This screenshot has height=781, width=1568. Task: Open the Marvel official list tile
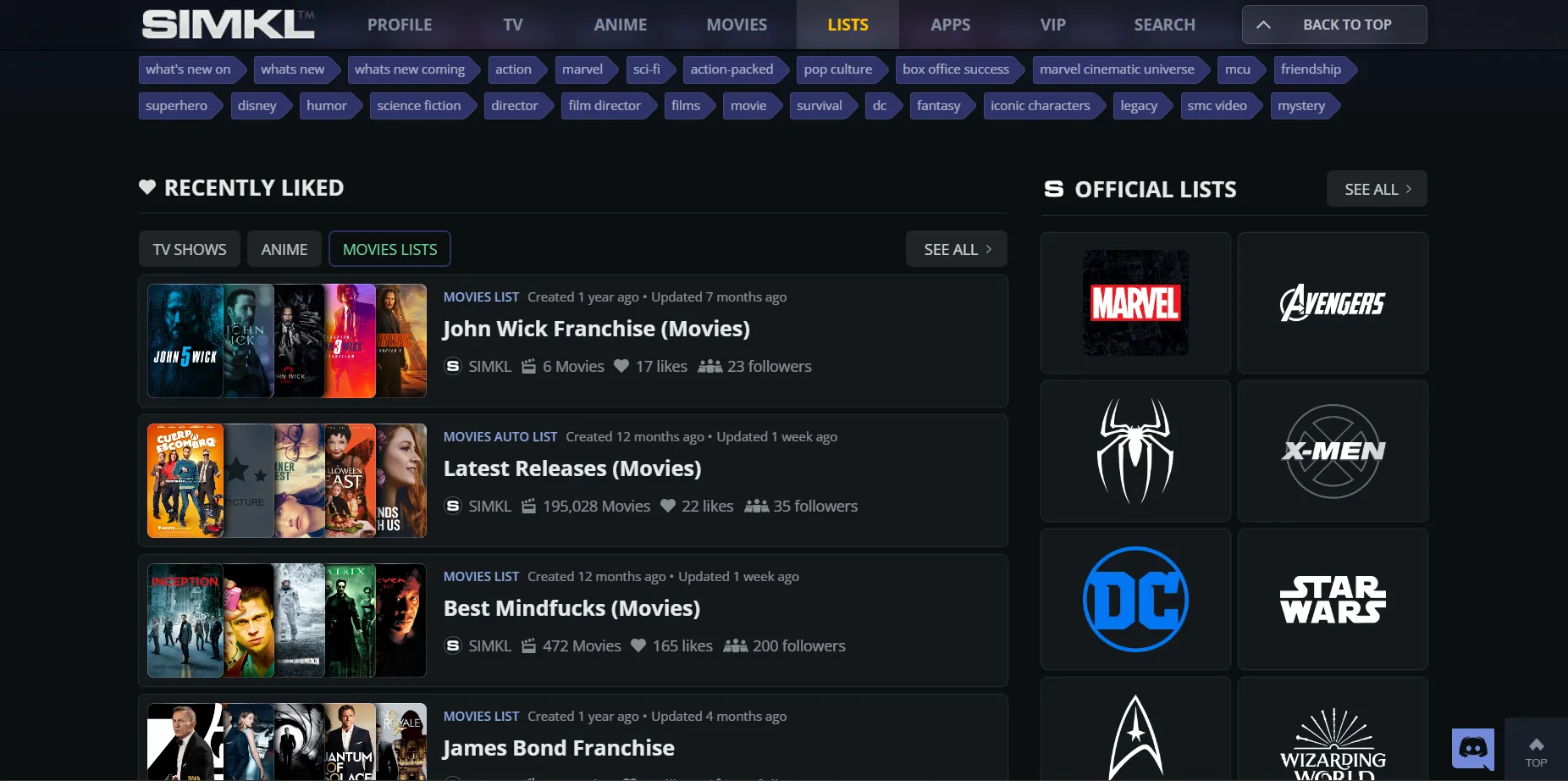pos(1135,302)
